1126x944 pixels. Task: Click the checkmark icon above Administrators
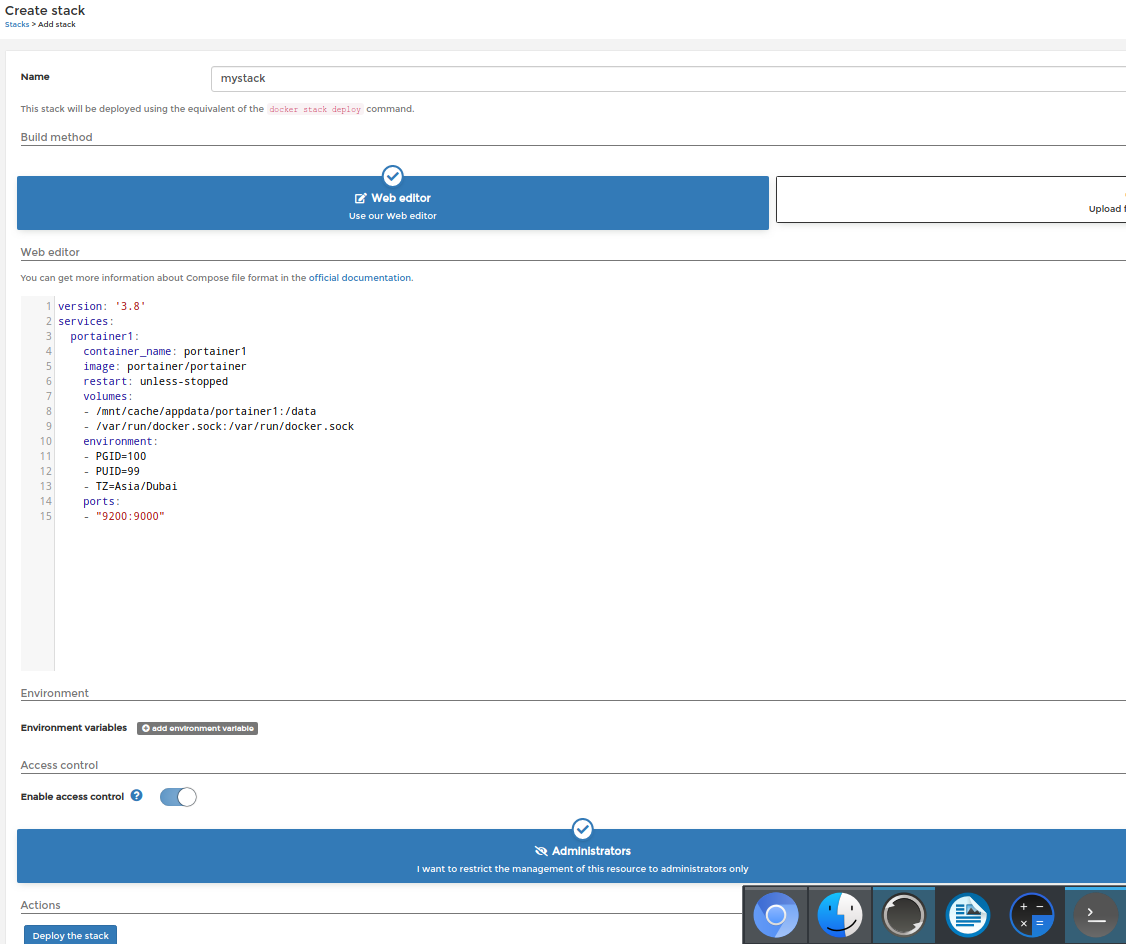click(583, 829)
